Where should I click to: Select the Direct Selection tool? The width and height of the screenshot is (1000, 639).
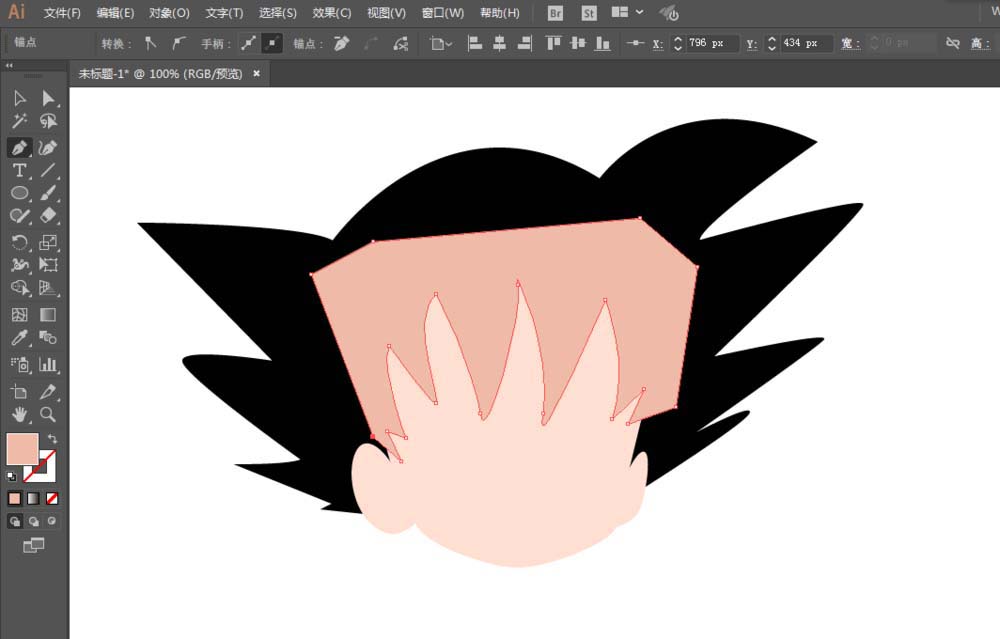[x=48, y=98]
